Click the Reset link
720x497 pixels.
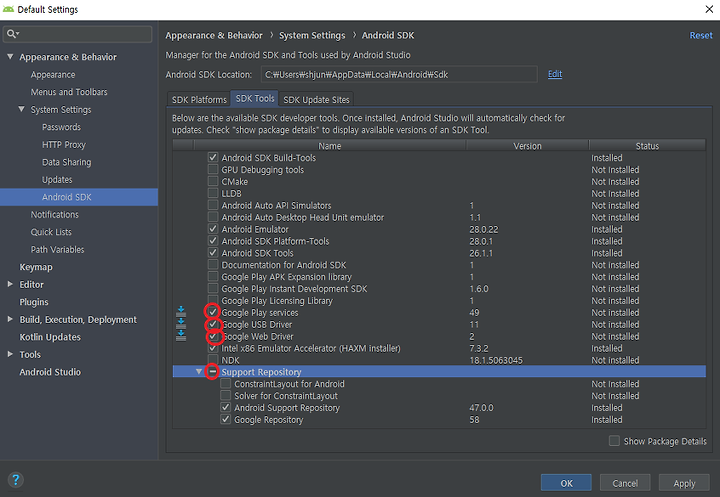(701, 35)
